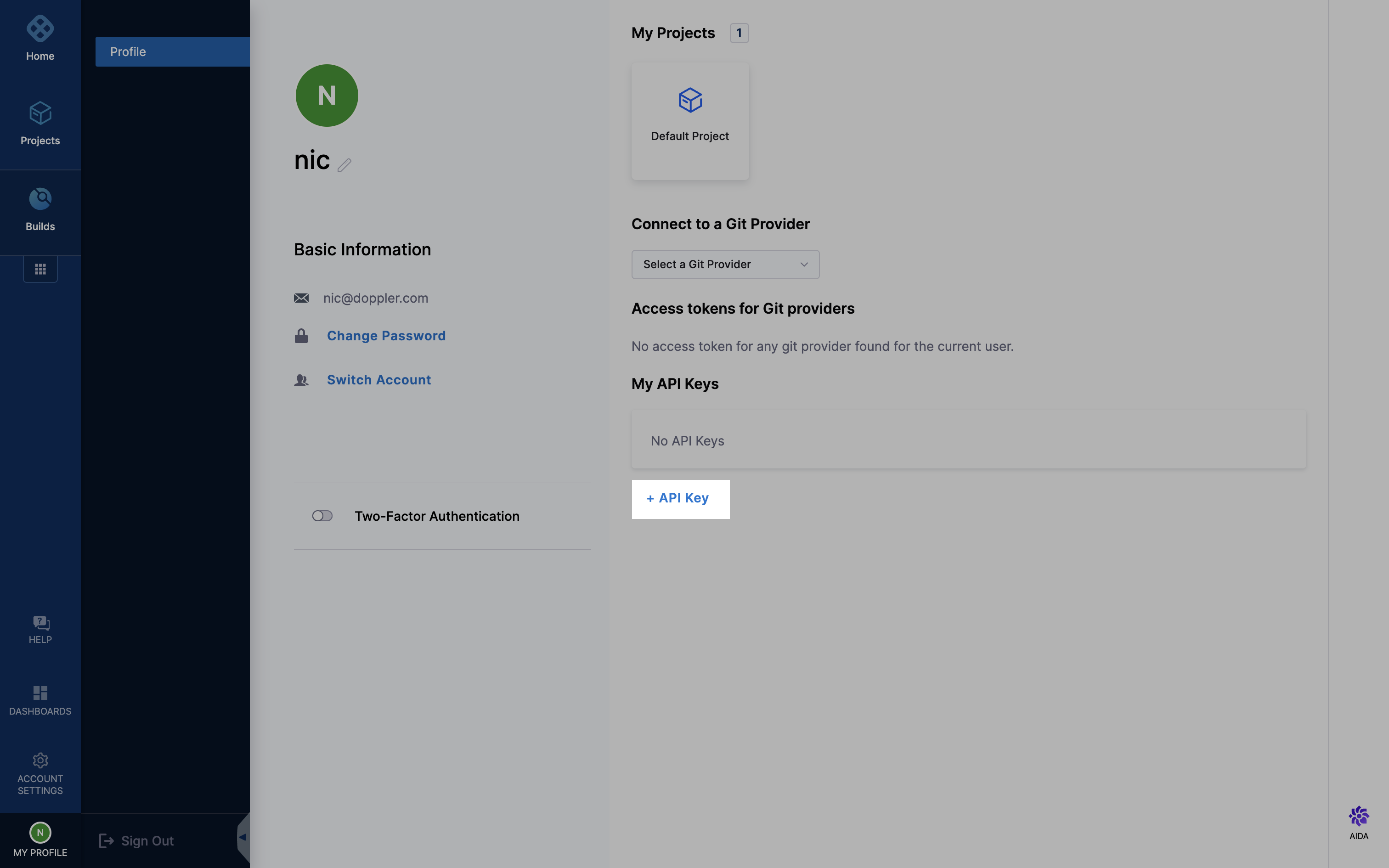Select the Profile menu item

tap(172, 51)
